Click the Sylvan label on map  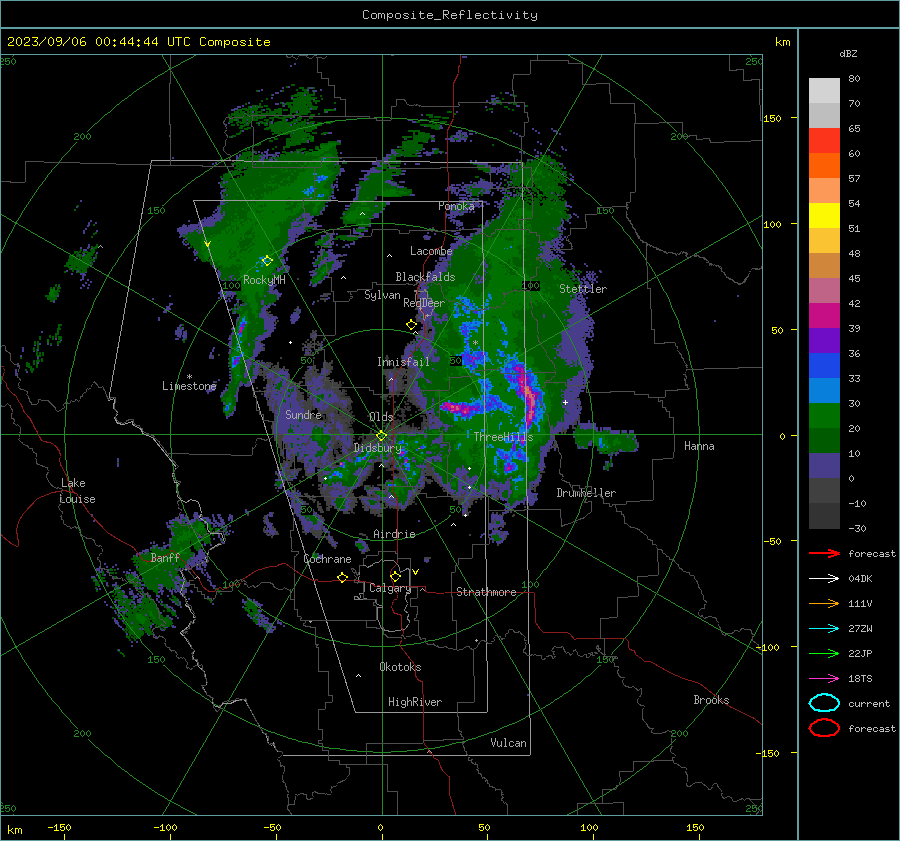point(382,295)
